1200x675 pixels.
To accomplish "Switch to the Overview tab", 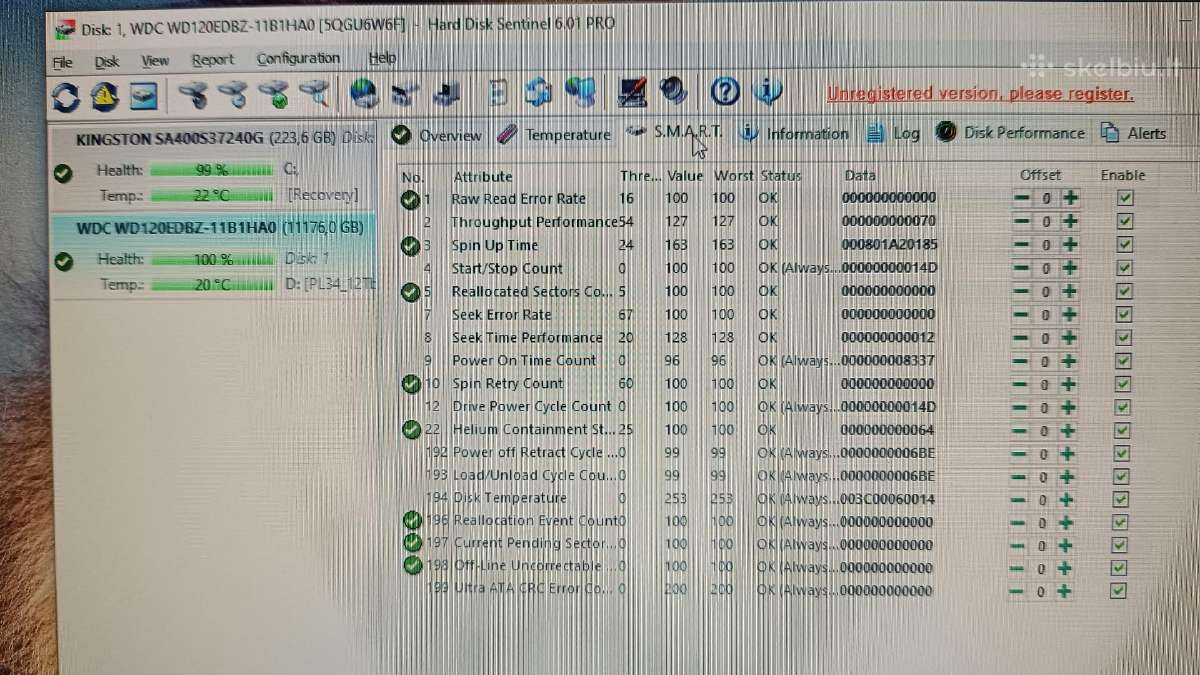I will (x=437, y=135).
